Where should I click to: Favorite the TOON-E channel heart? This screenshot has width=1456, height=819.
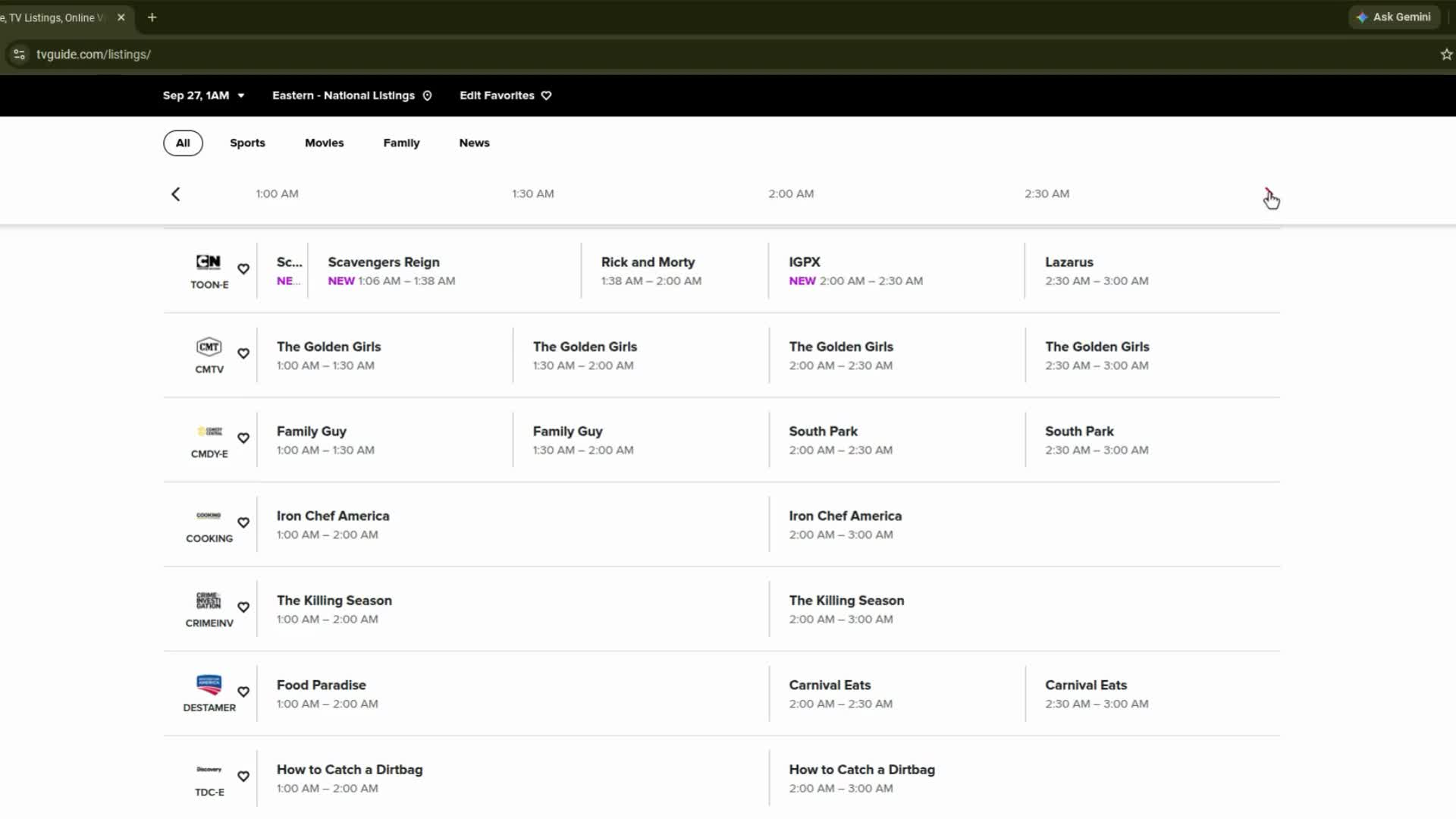(x=243, y=269)
